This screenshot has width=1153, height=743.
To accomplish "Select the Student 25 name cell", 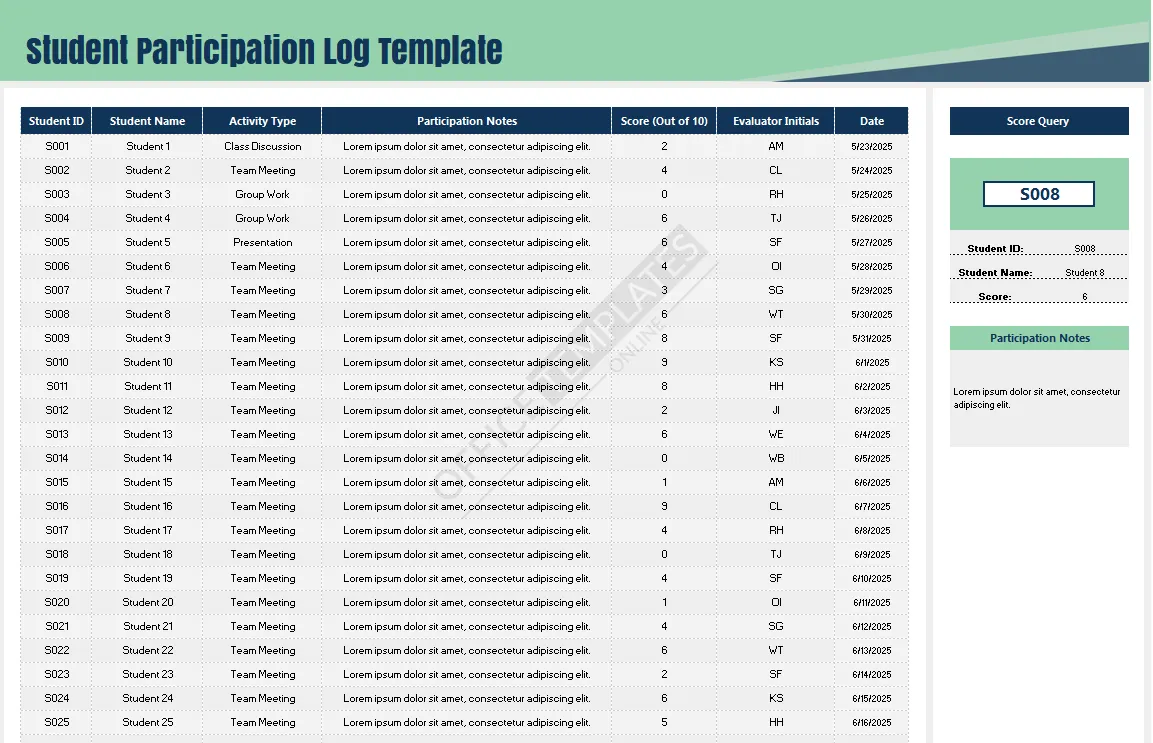I will (148, 722).
